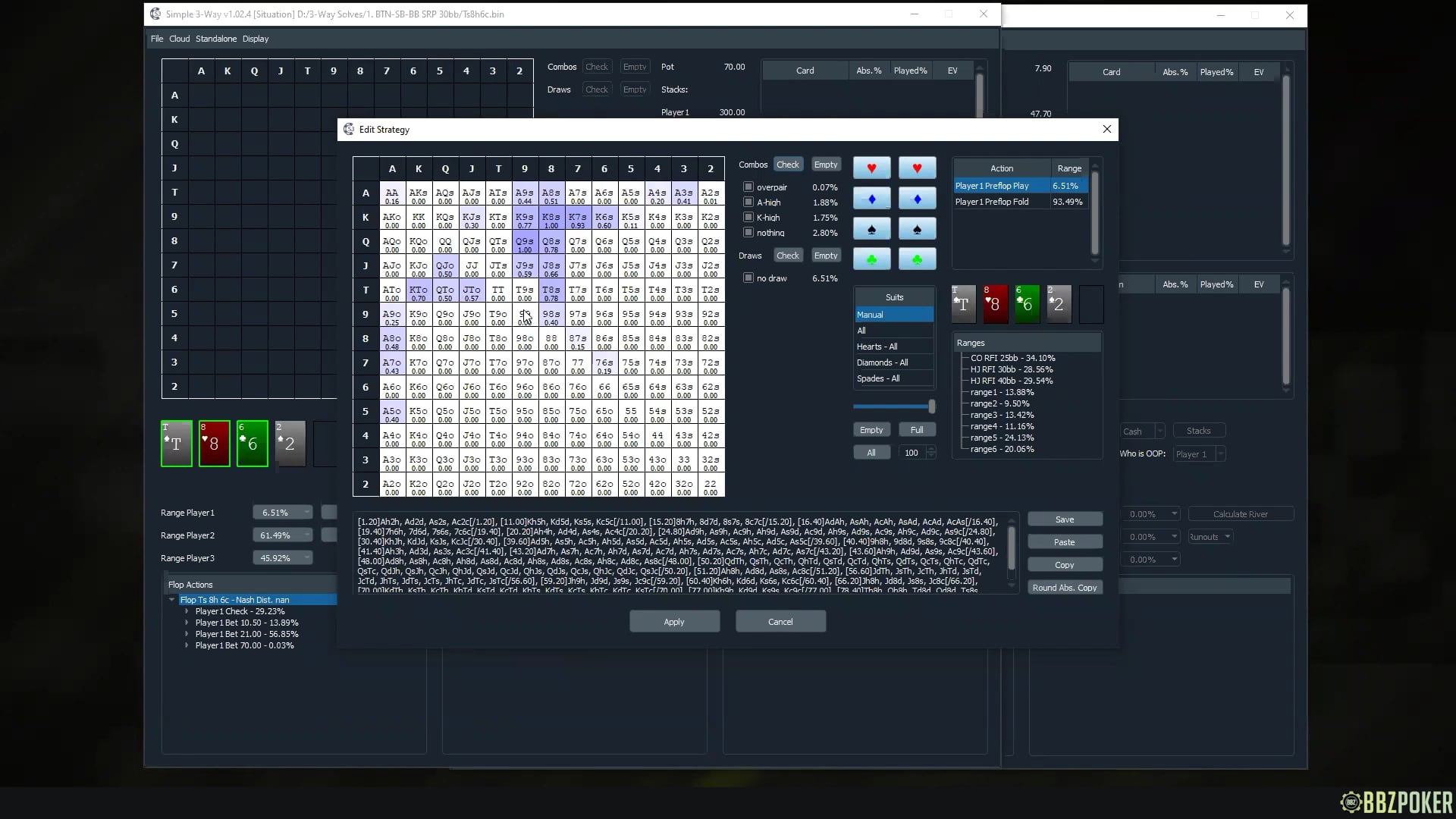Select the 8 of hearts card in Edit Strategy
This screenshot has width=1456, height=819.
(995, 304)
